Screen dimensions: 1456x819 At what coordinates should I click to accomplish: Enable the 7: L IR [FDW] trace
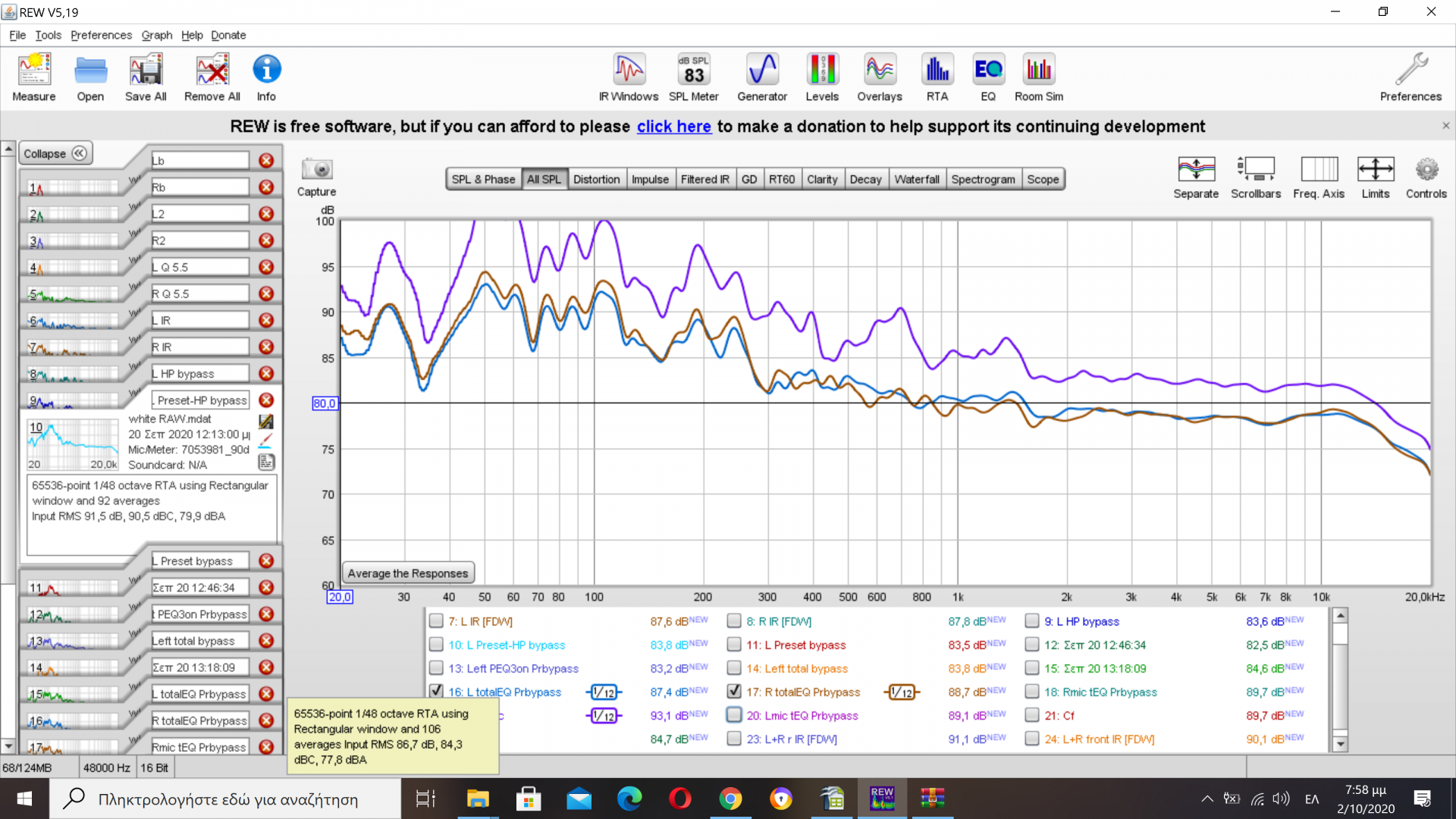pos(436,621)
